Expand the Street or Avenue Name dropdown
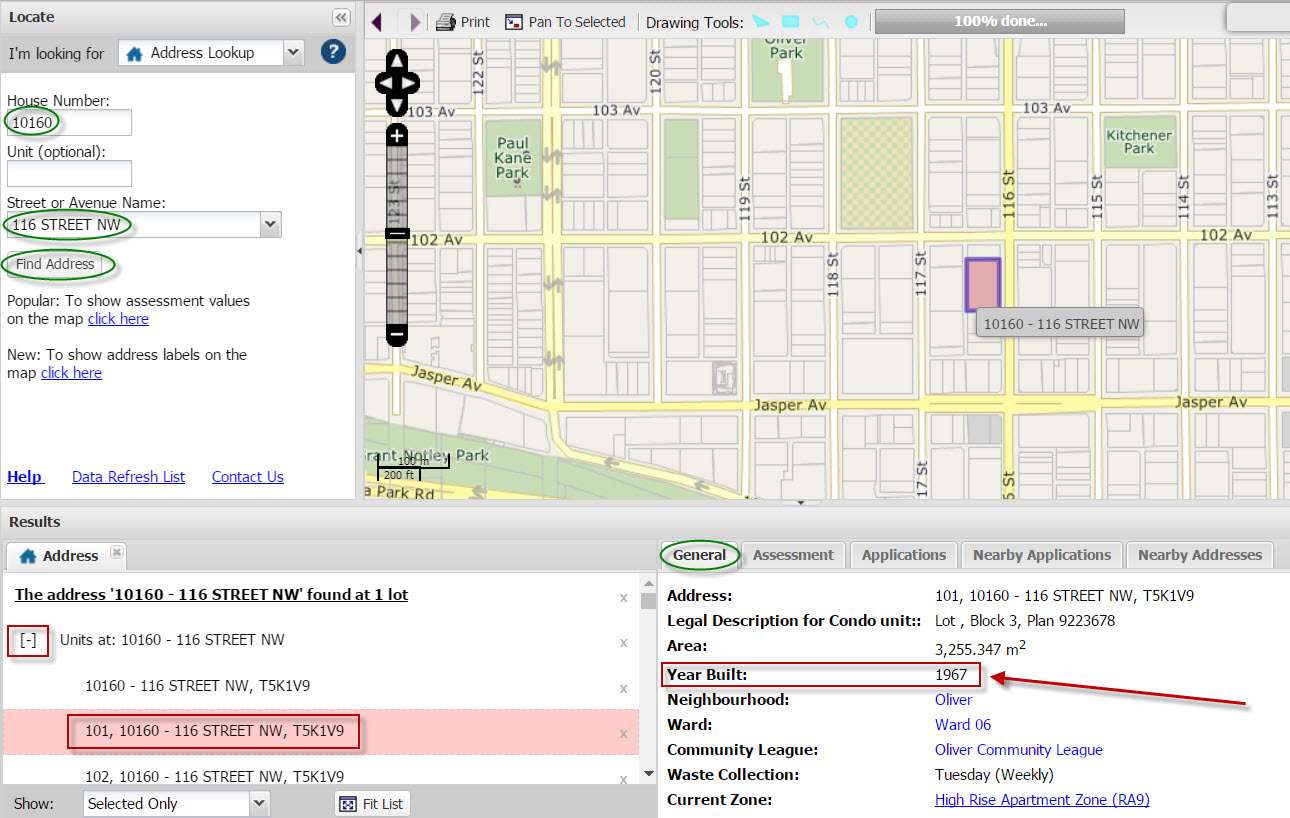This screenshot has width=1290, height=818. [269, 225]
